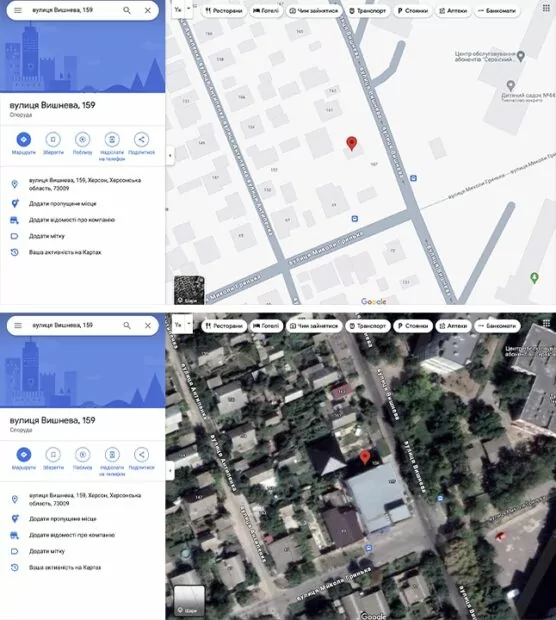Click the address row in default map view panel
Screen dimensions: 556x620
(x=82, y=184)
